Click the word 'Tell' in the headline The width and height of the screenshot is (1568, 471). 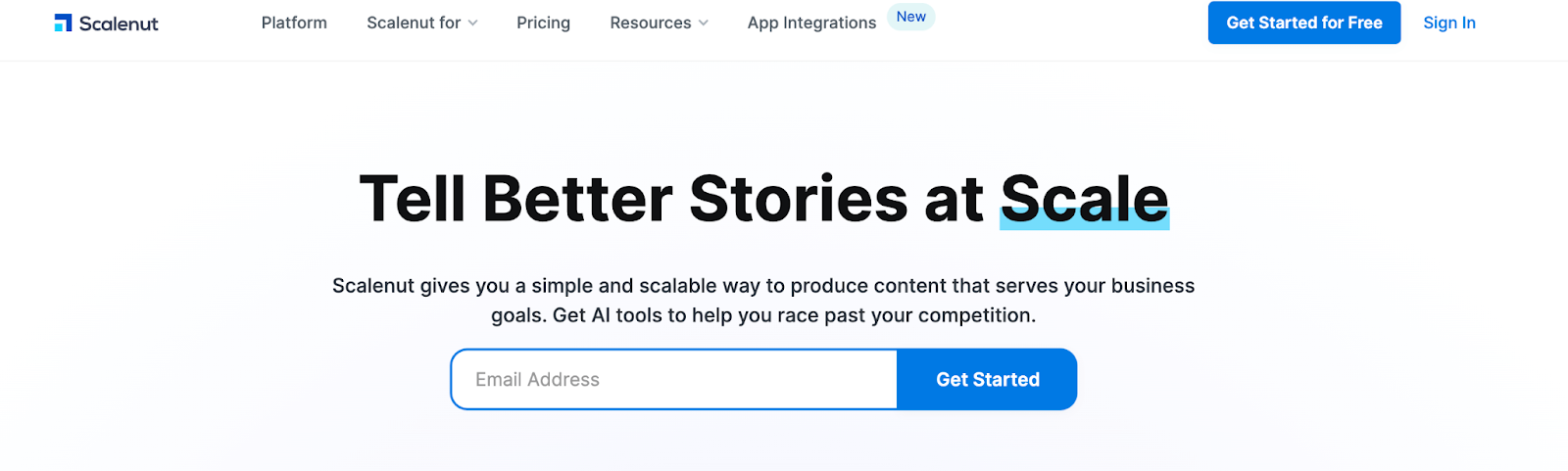pyautogui.click(x=412, y=199)
